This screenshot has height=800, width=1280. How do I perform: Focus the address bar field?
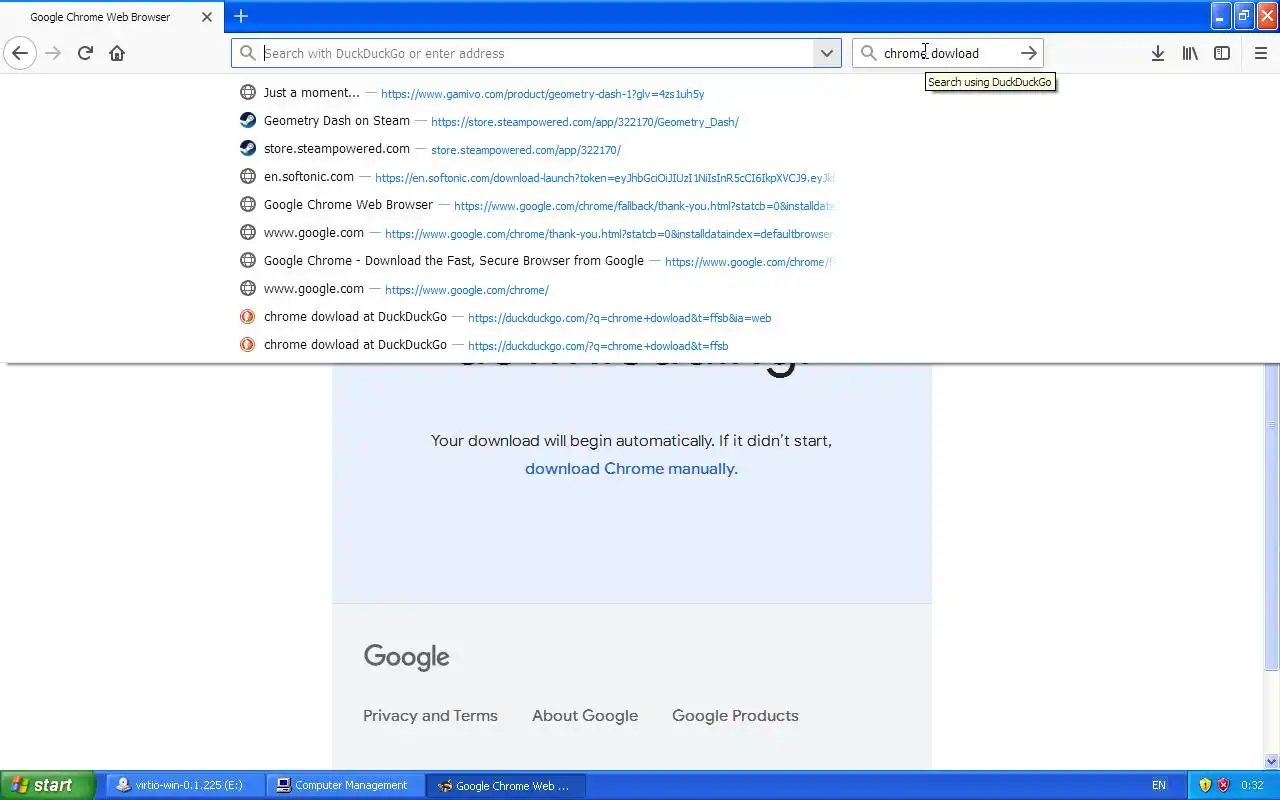click(538, 53)
